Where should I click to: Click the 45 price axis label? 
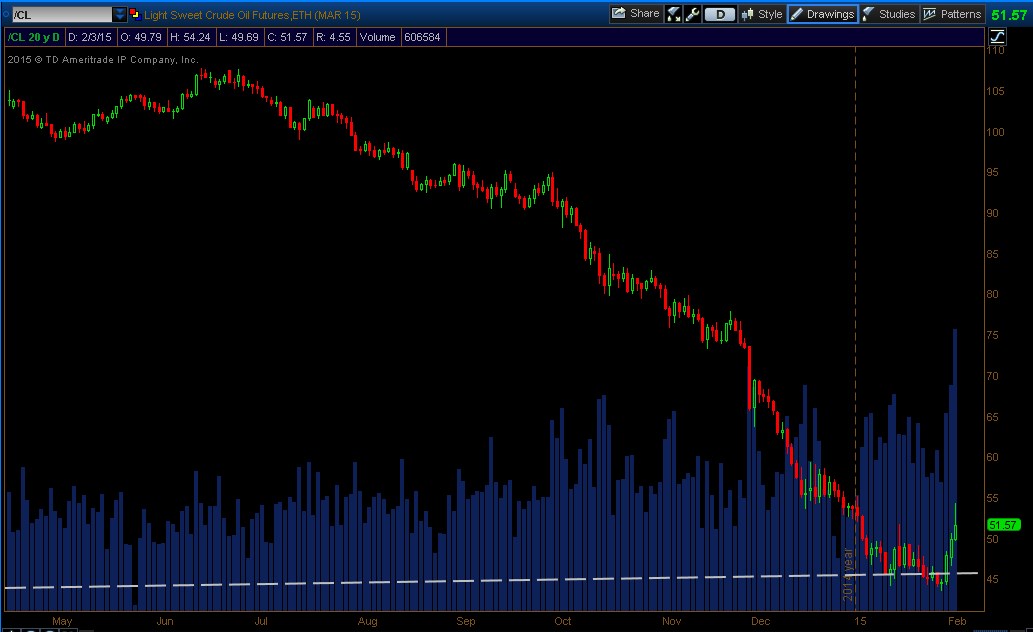(x=992, y=579)
